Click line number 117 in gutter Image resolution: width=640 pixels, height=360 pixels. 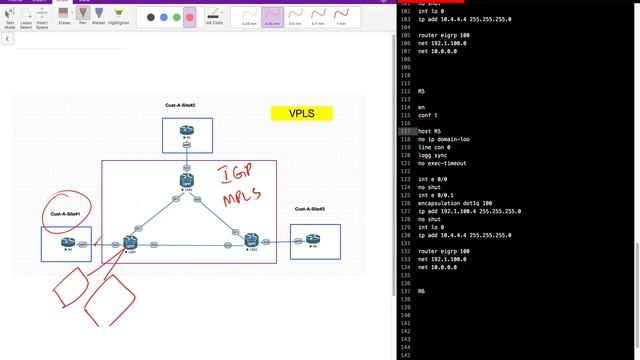(405, 131)
